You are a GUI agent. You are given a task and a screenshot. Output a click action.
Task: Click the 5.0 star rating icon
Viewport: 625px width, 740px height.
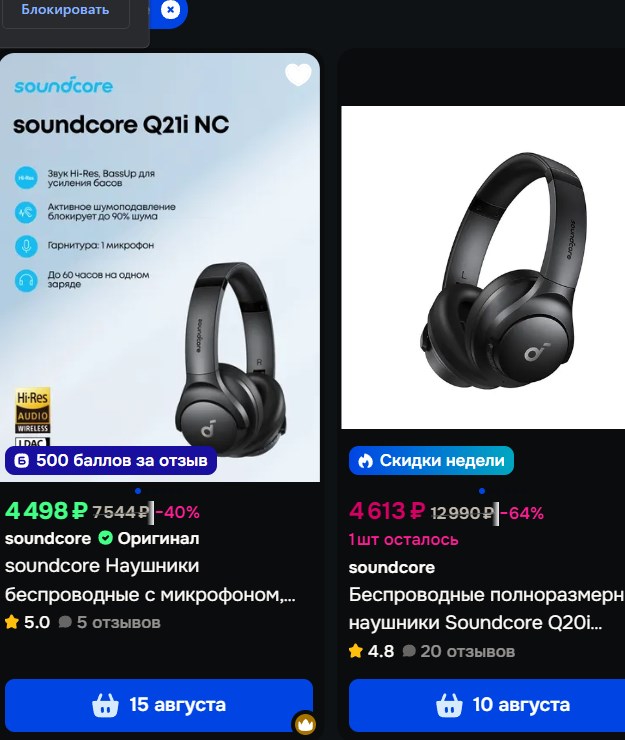pos(12,622)
